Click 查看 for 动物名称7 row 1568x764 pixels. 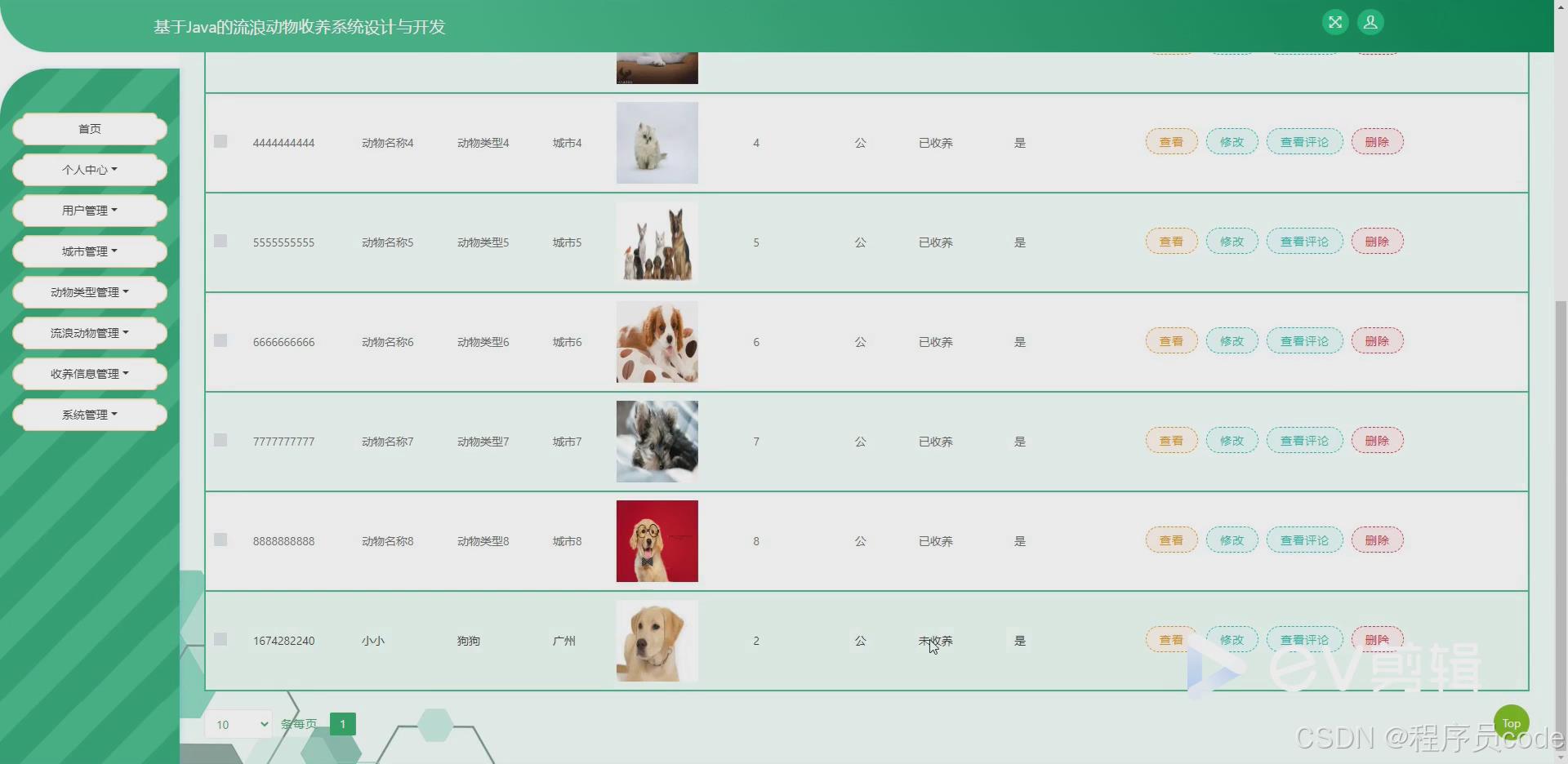coord(1171,441)
